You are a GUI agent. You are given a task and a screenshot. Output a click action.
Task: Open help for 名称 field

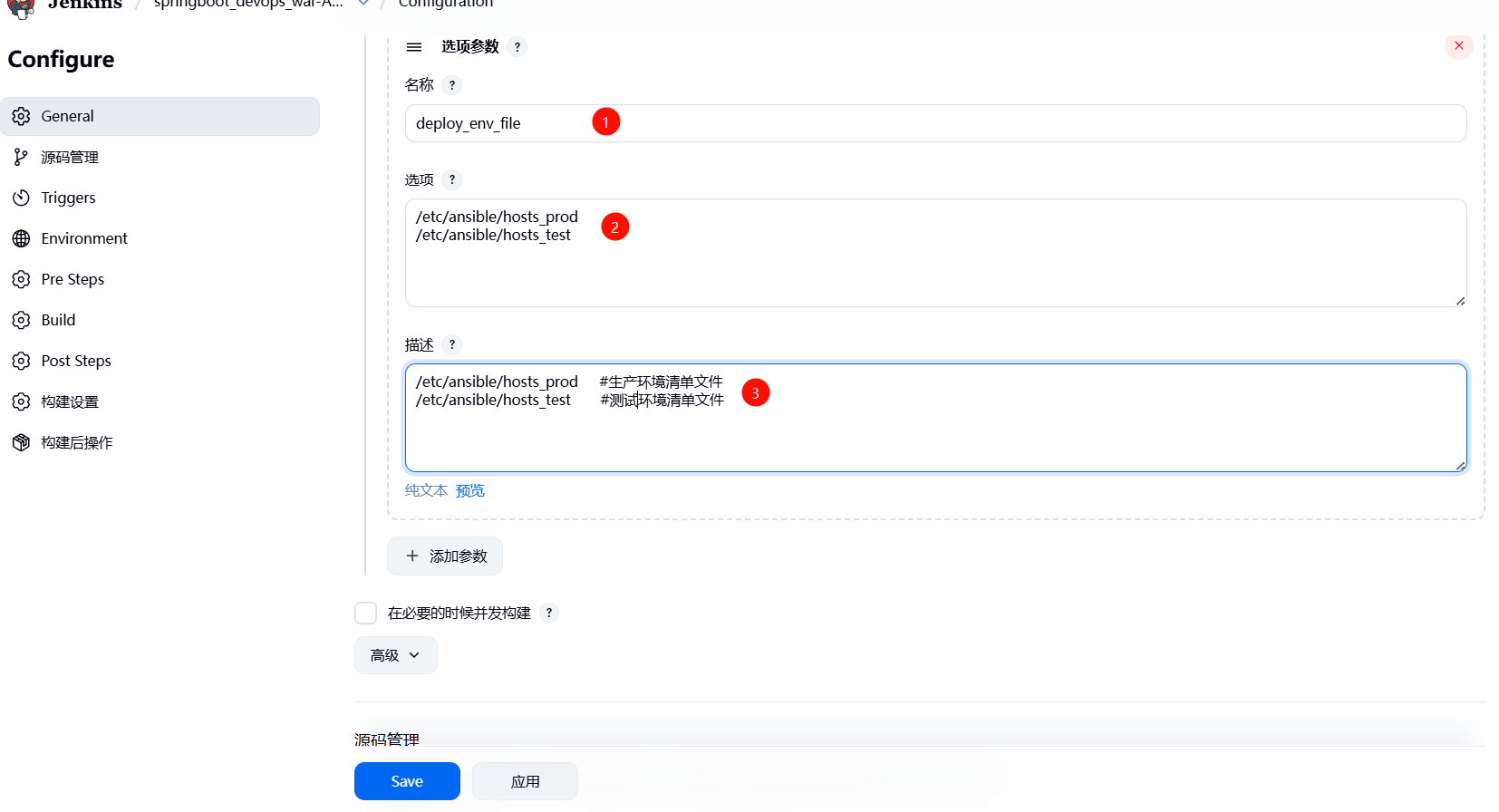(x=452, y=85)
